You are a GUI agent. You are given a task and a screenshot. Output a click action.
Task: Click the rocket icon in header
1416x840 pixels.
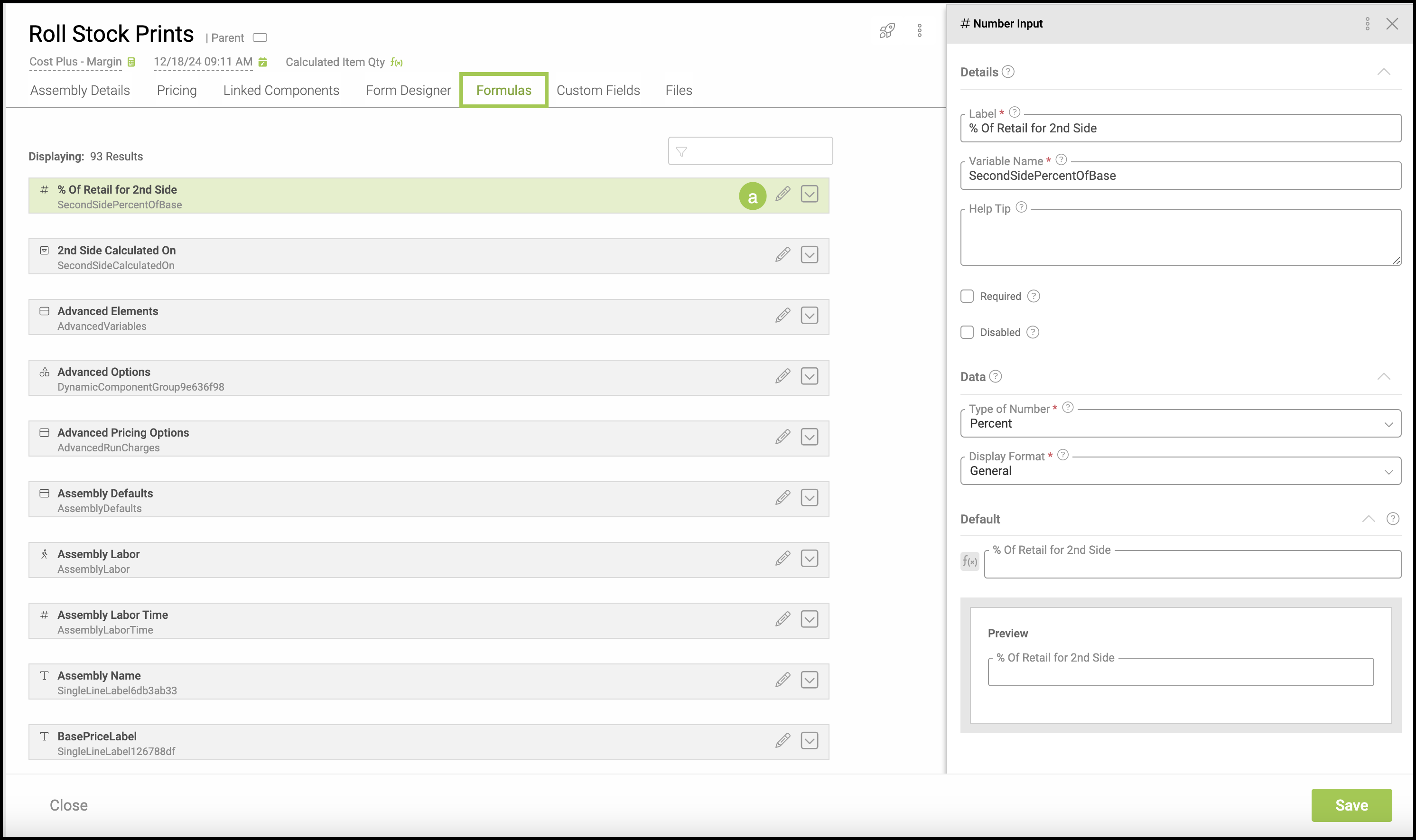tap(887, 30)
